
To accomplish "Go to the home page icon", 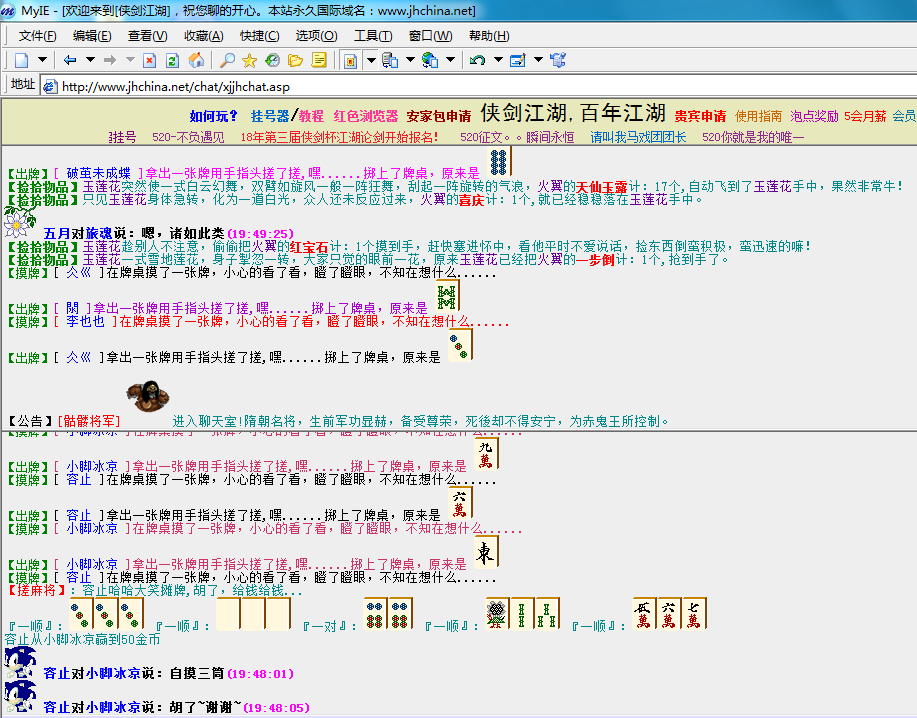I will pyautogui.click(x=196, y=60).
